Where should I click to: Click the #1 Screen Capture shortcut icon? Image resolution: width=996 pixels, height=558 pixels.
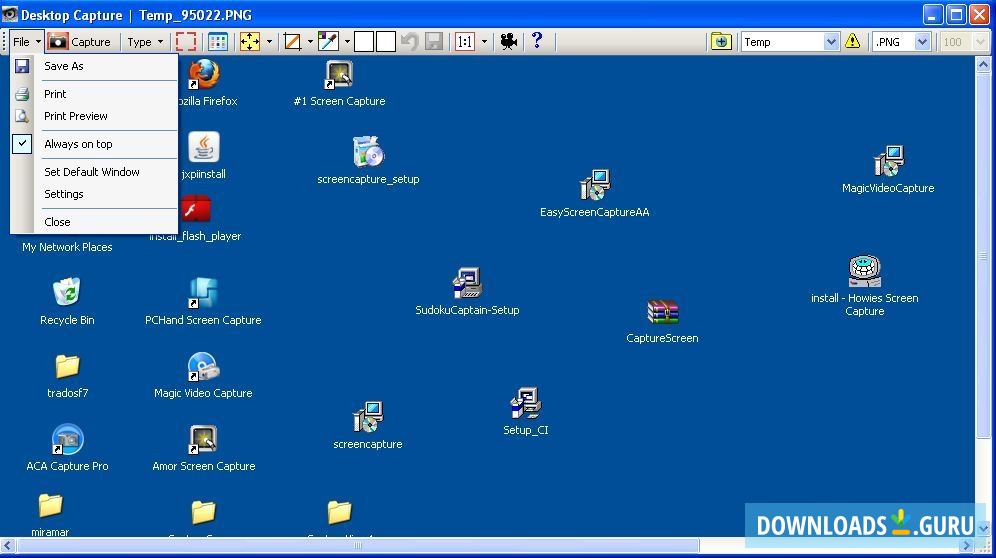point(339,75)
